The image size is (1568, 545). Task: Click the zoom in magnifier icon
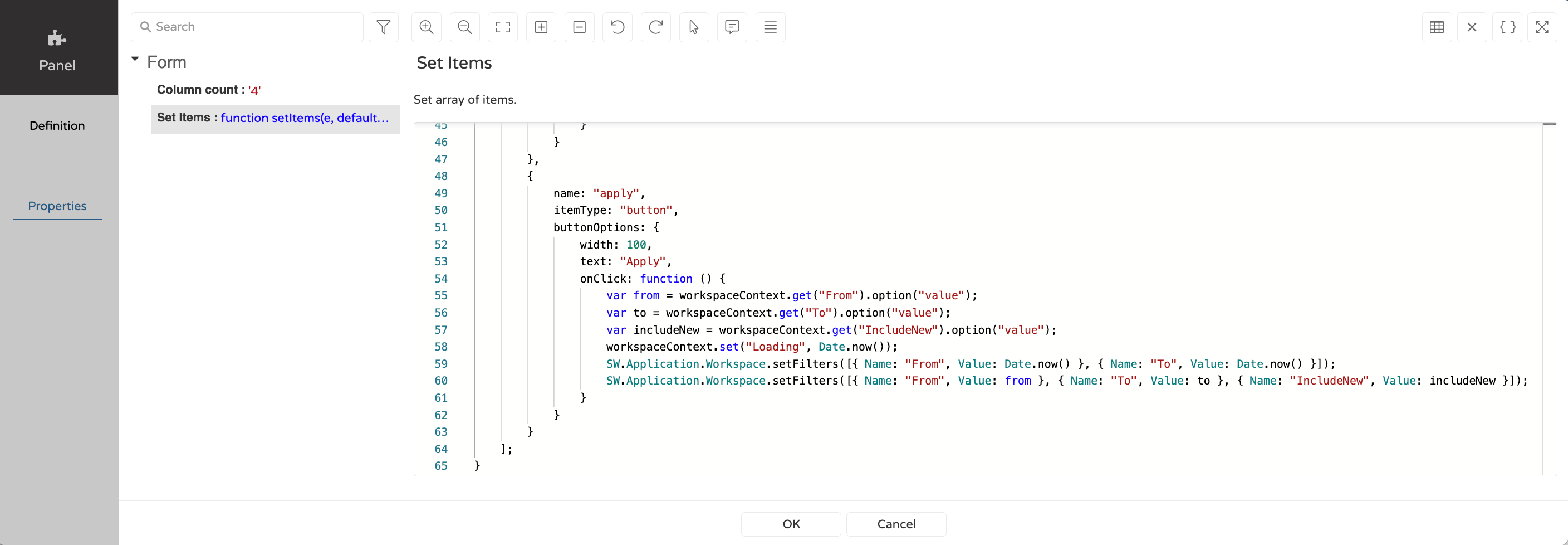[426, 27]
